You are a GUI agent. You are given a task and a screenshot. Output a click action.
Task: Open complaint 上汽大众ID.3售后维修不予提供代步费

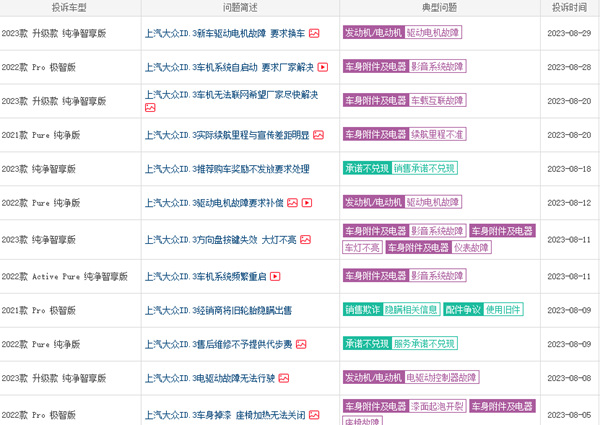(218, 344)
